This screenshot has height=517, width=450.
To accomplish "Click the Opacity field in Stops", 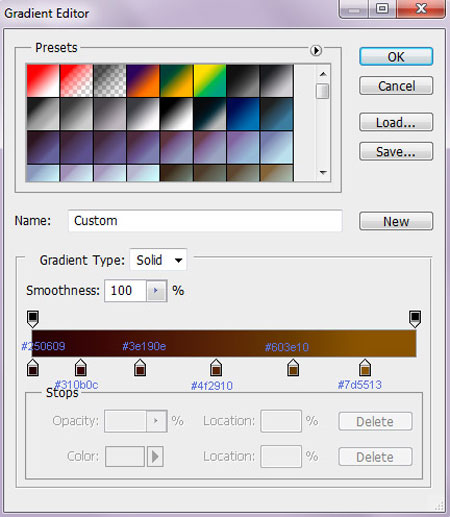I will (x=125, y=421).
